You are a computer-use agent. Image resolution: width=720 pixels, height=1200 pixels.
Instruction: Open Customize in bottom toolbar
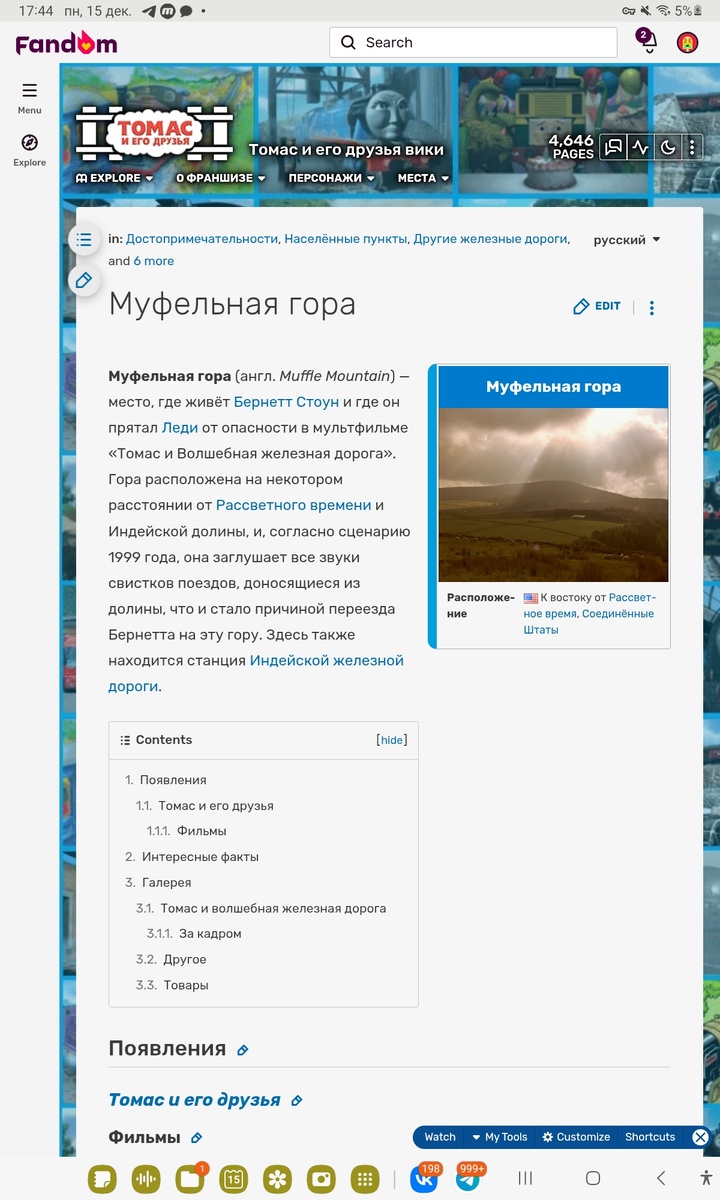click(x=576, y=1137)
